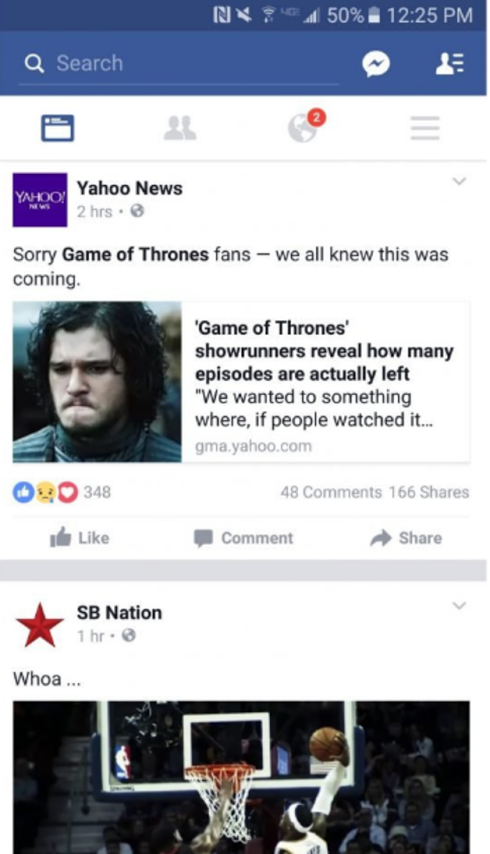The height and width of the screenshot is (854, 490).
Task: Open the hamburger menu tab
Action: coord(425,128)
